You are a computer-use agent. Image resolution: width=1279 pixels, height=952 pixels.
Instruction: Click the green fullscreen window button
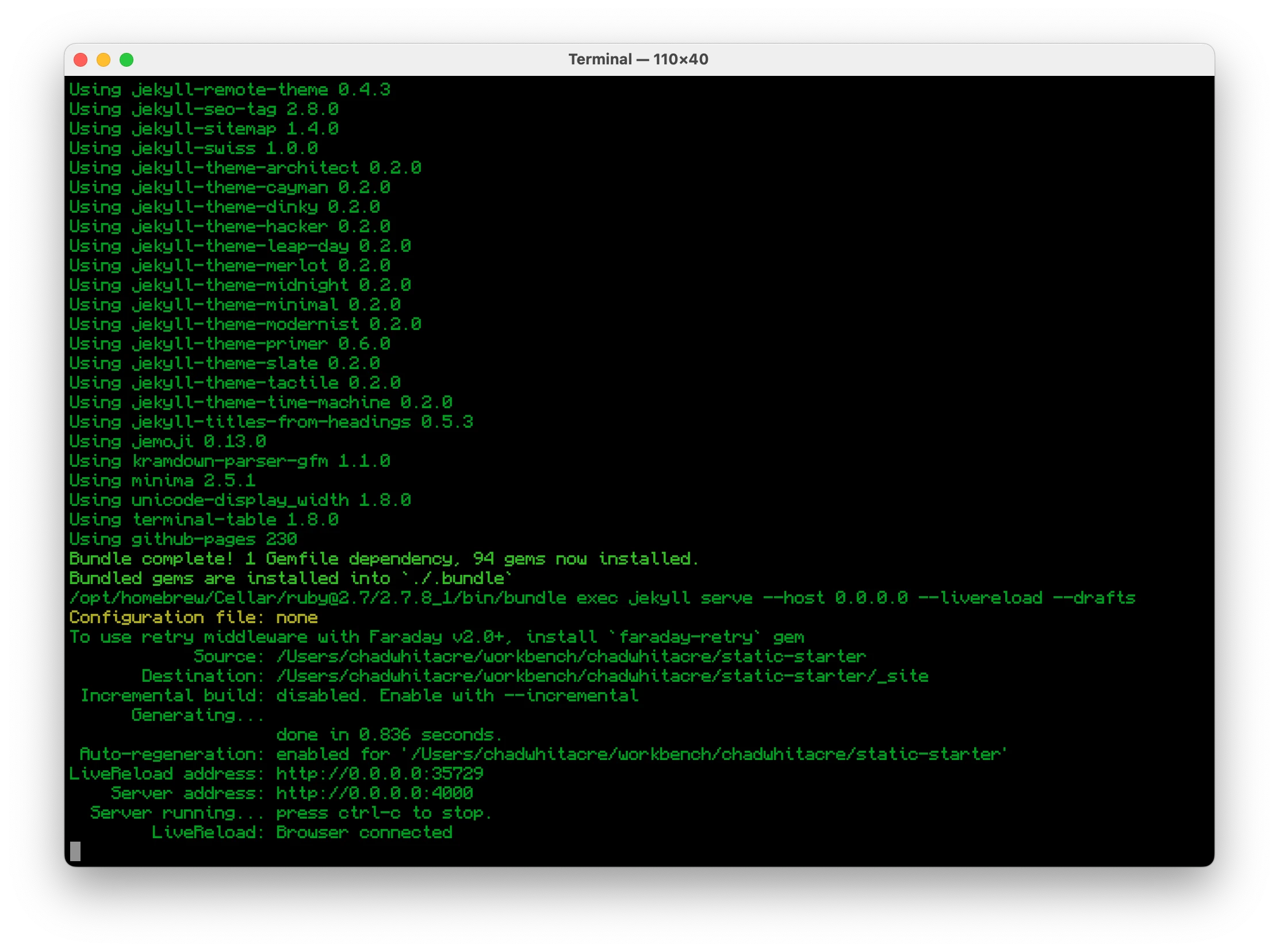(x=127, y=60)
